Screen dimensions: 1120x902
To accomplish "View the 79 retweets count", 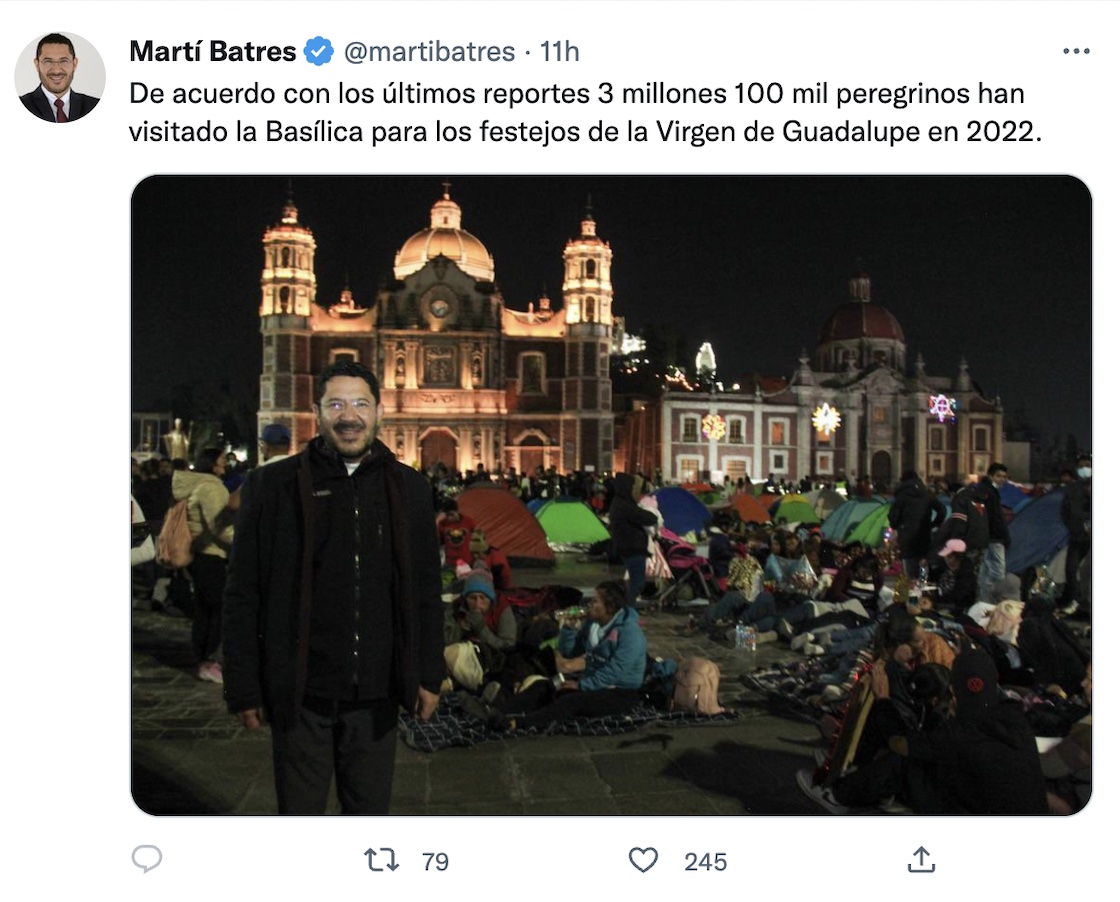I will pos(435,862).
